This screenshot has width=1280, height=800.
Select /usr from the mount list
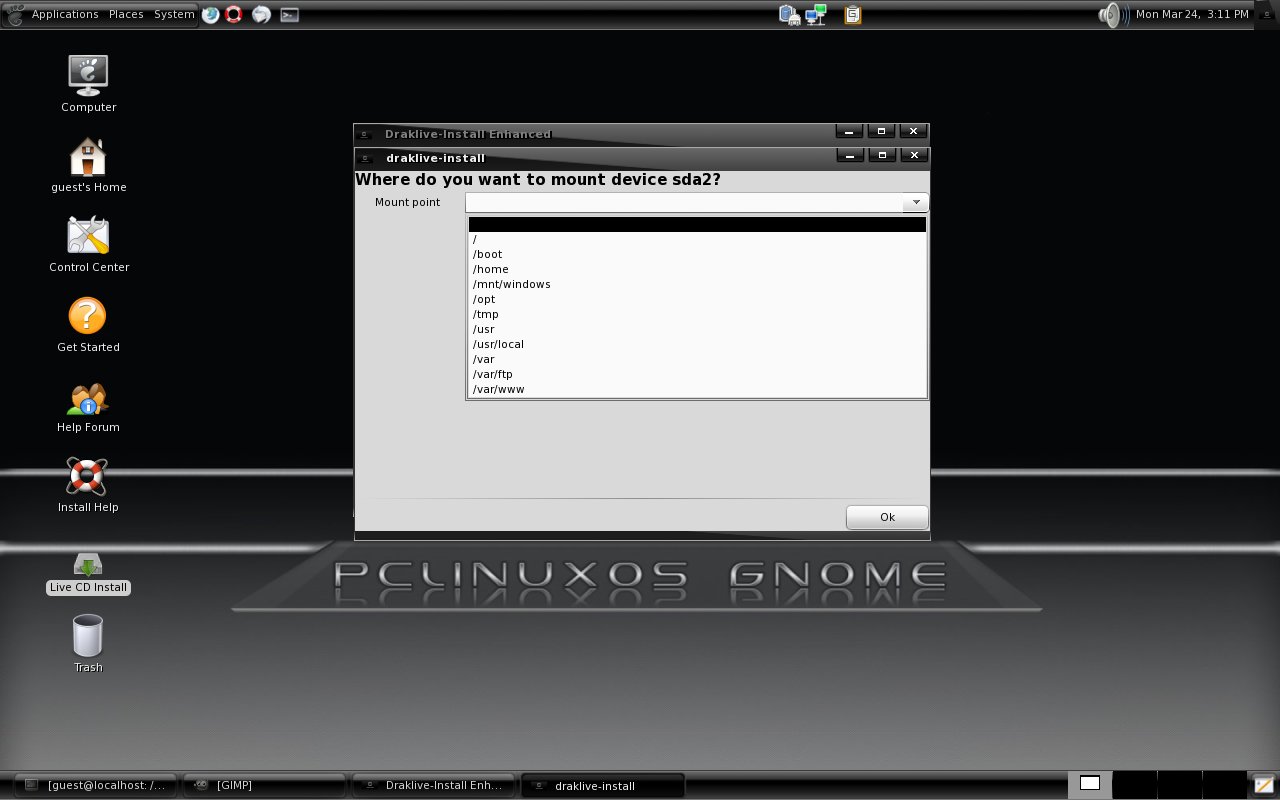(x=697, y=329)
